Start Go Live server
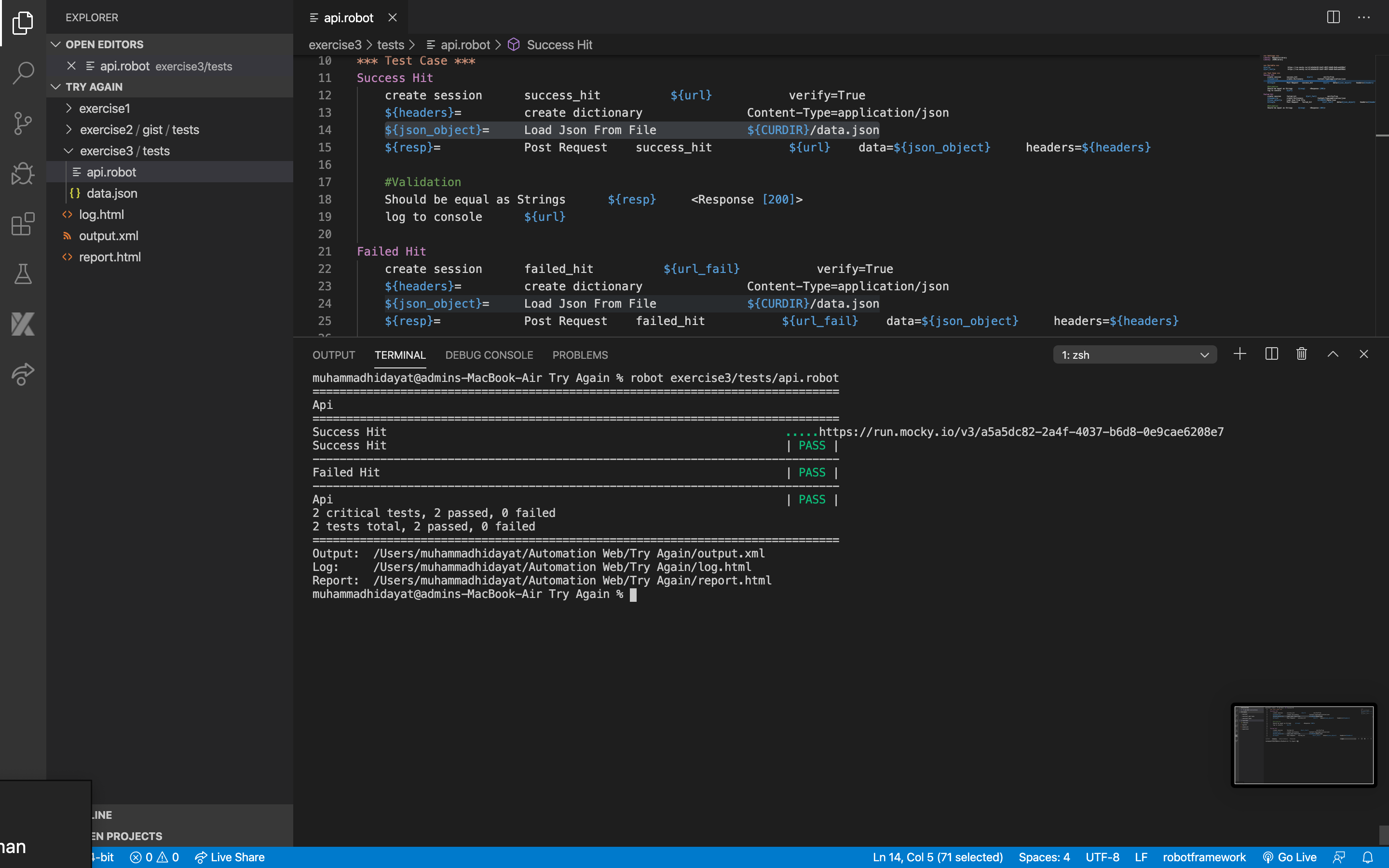Screen dimensions: 1389x868 point(1289,857)
